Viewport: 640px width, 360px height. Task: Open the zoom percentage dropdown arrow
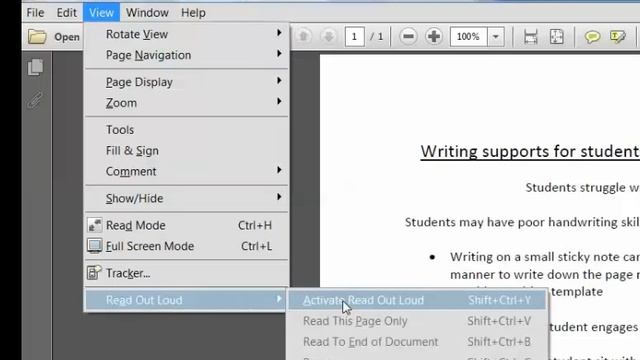pyautogui.click(x=496, y=37)
